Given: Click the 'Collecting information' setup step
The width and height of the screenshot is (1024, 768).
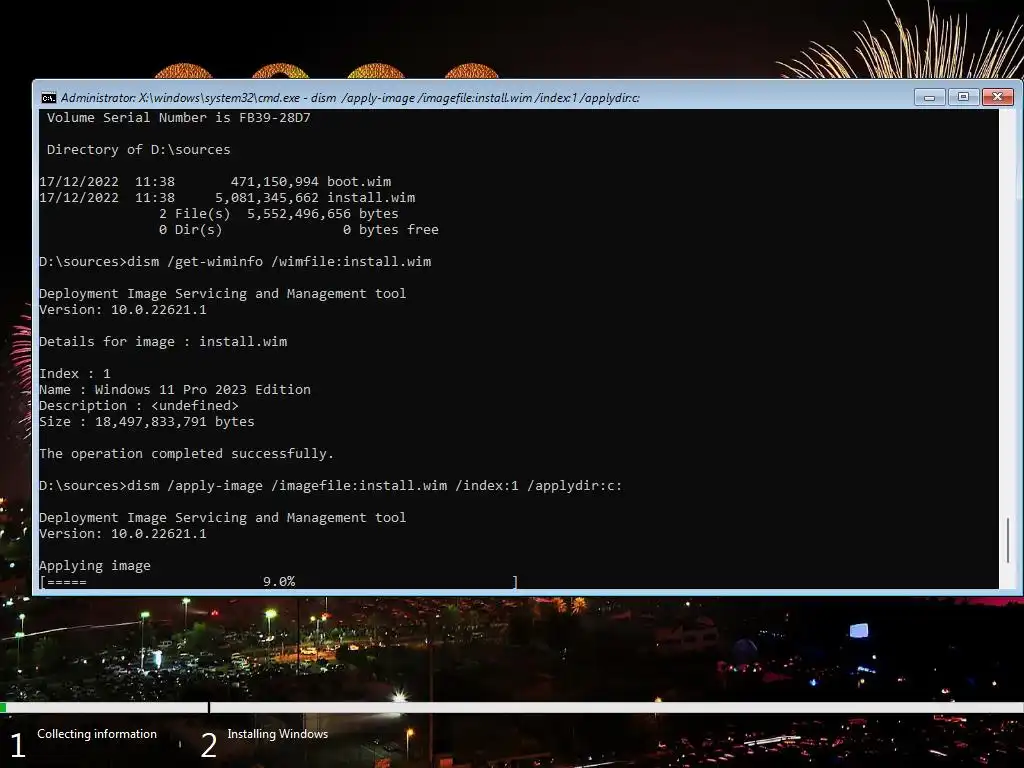Looking at the screenshot, I should [97, 734].
